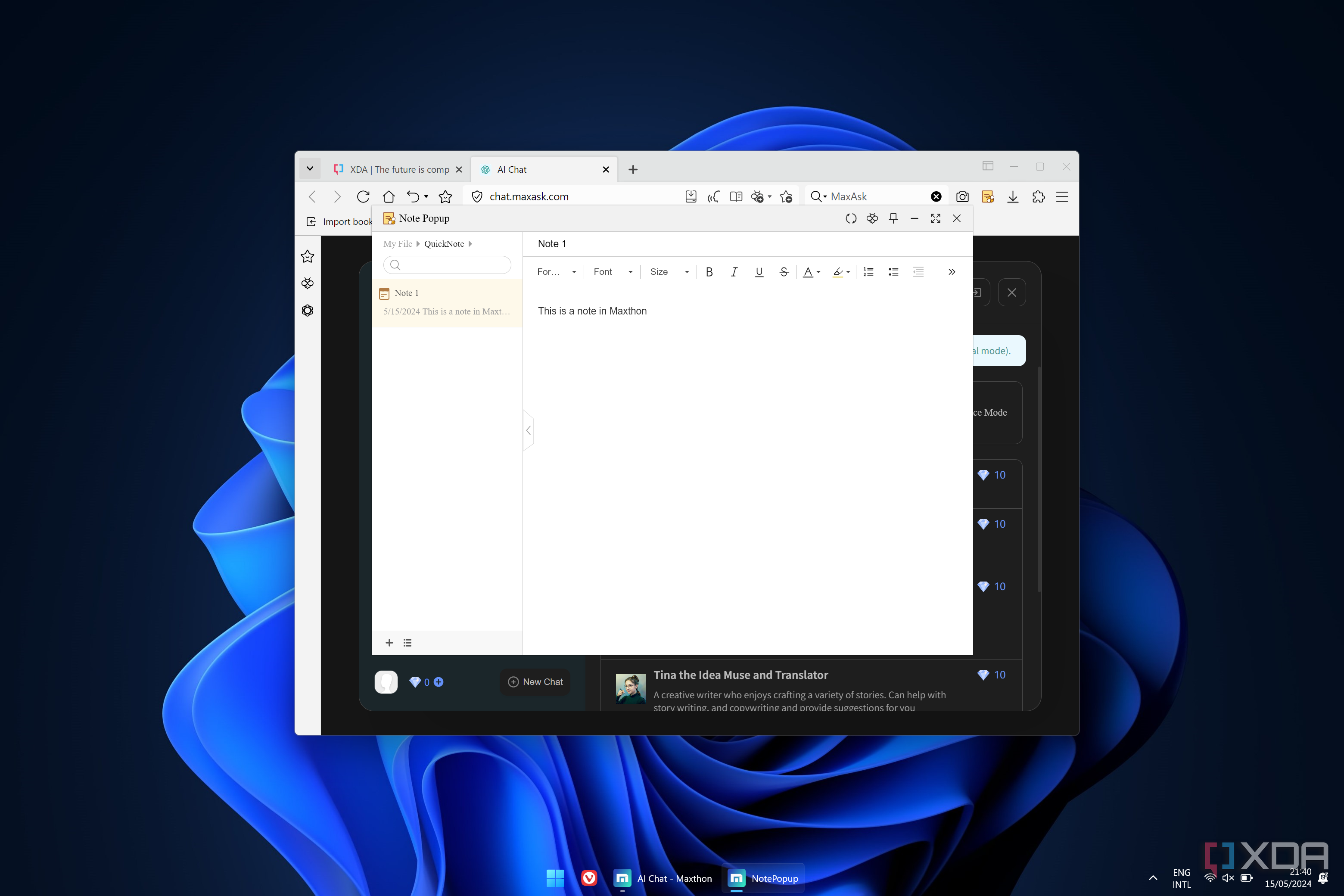Screen dimensions: 1344x896
Task: Click Import bookmarks in bookmarks bar
Action: pos(340,222)
